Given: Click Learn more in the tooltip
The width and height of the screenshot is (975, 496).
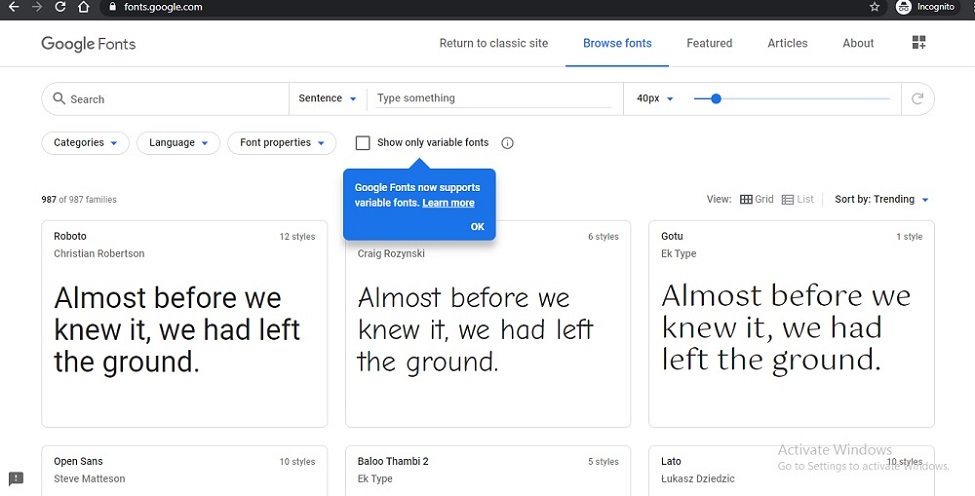Looking at the screenshot, I should click(x=448, y=203).
